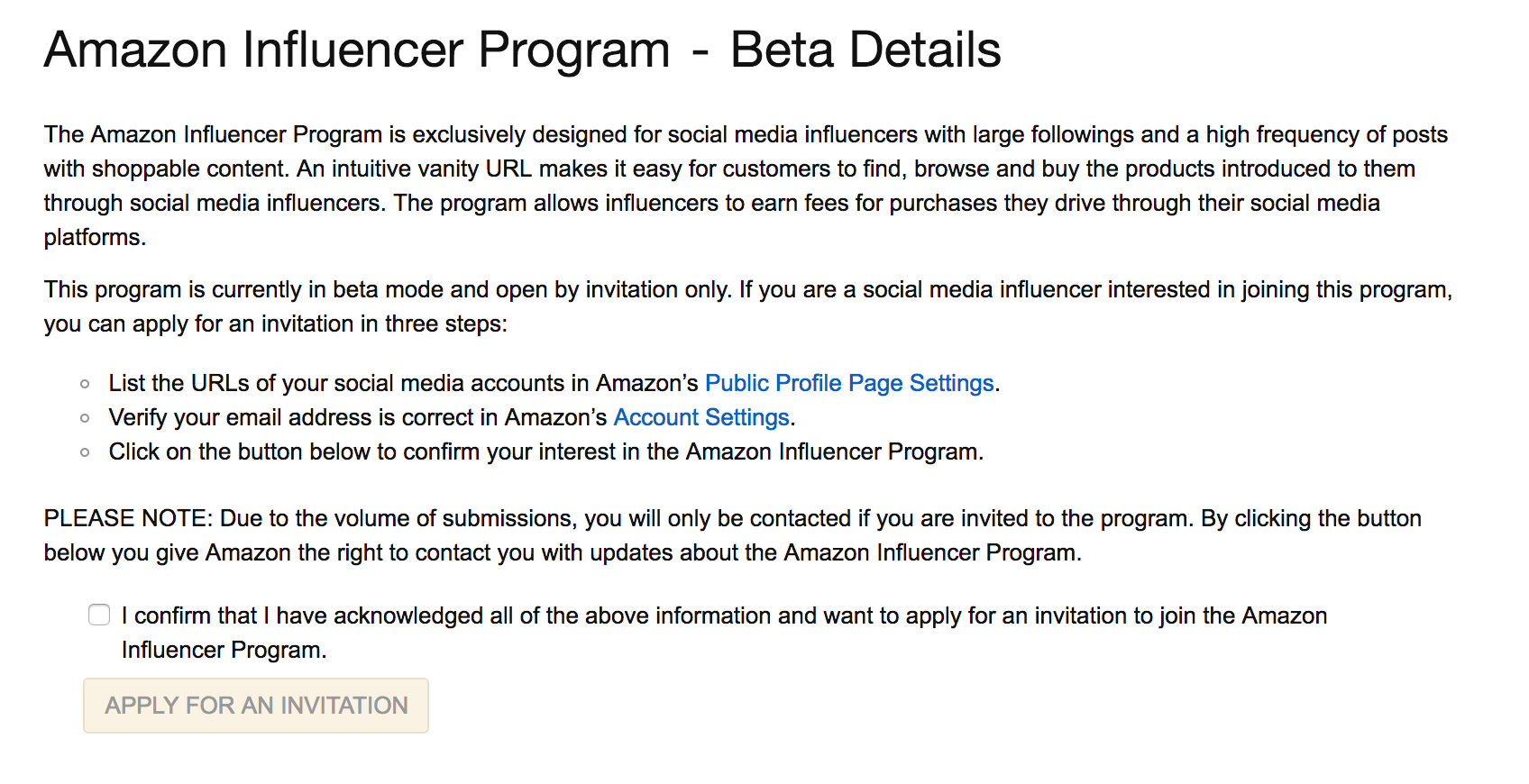
Task: Click the bullet marker before 'Verify your email'
Action: click(85, 419)
